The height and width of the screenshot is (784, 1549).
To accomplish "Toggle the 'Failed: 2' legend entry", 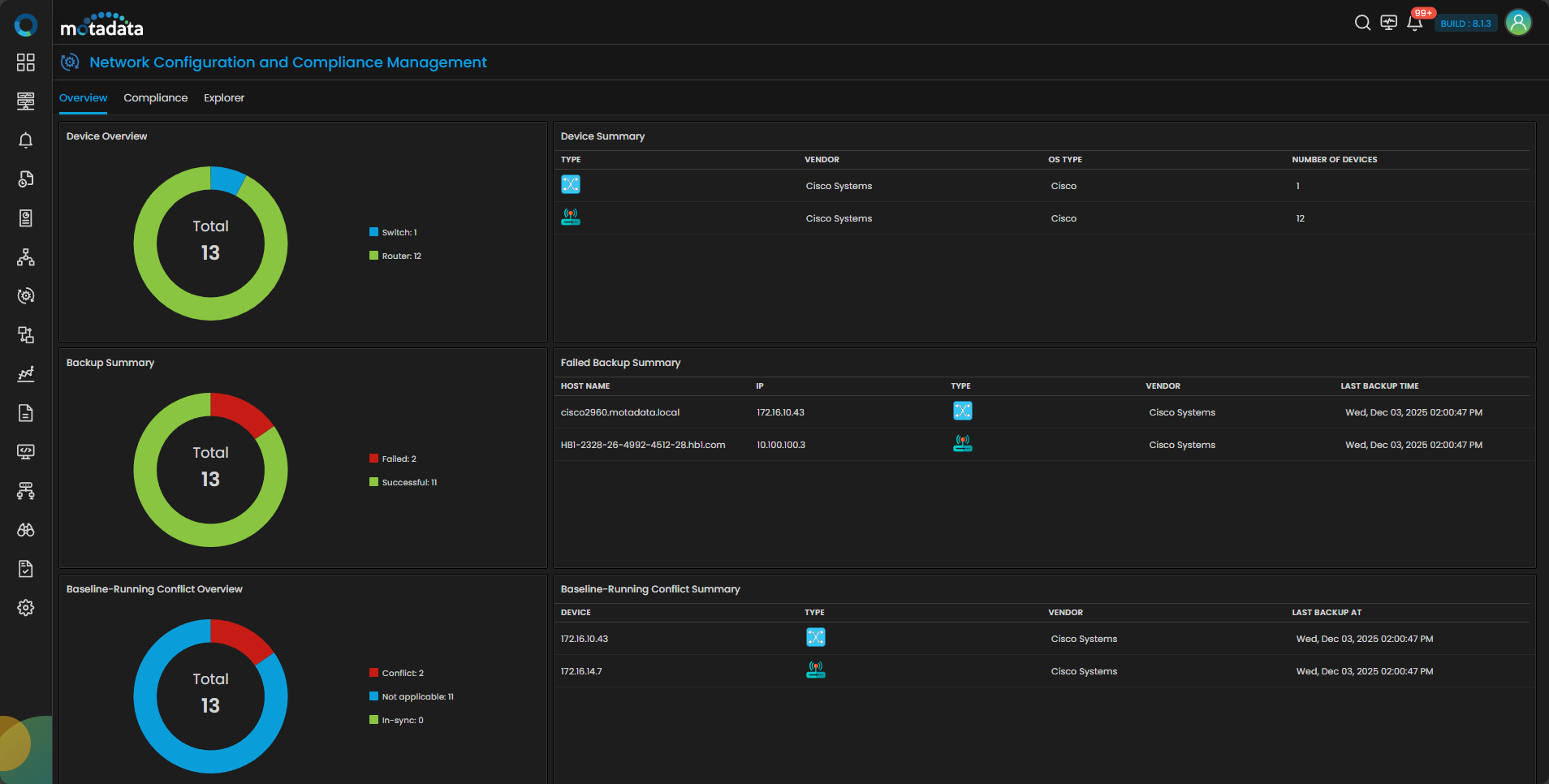I will pyautogui.click(x=399, y=459).
